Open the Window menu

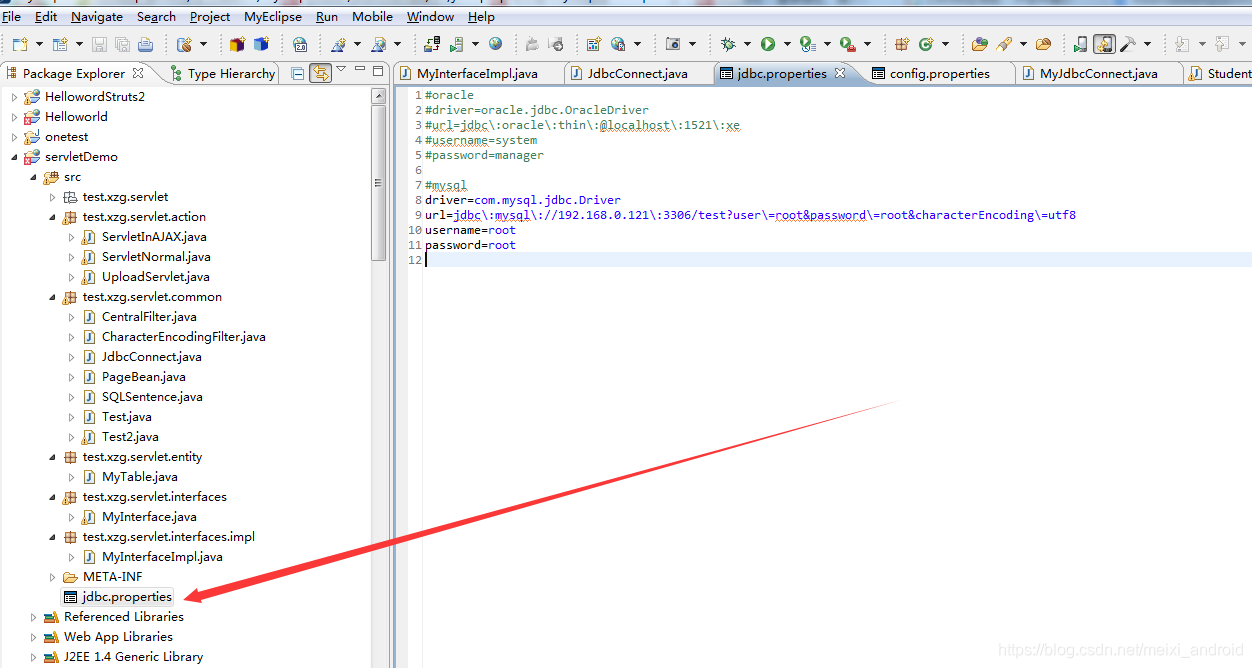point(431,17)
